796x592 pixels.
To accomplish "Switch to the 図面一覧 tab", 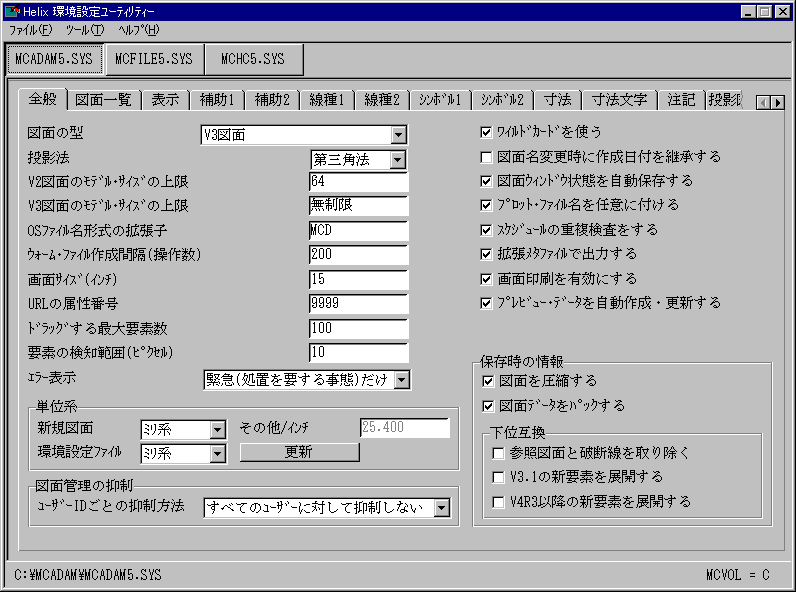I will [104, 100].
